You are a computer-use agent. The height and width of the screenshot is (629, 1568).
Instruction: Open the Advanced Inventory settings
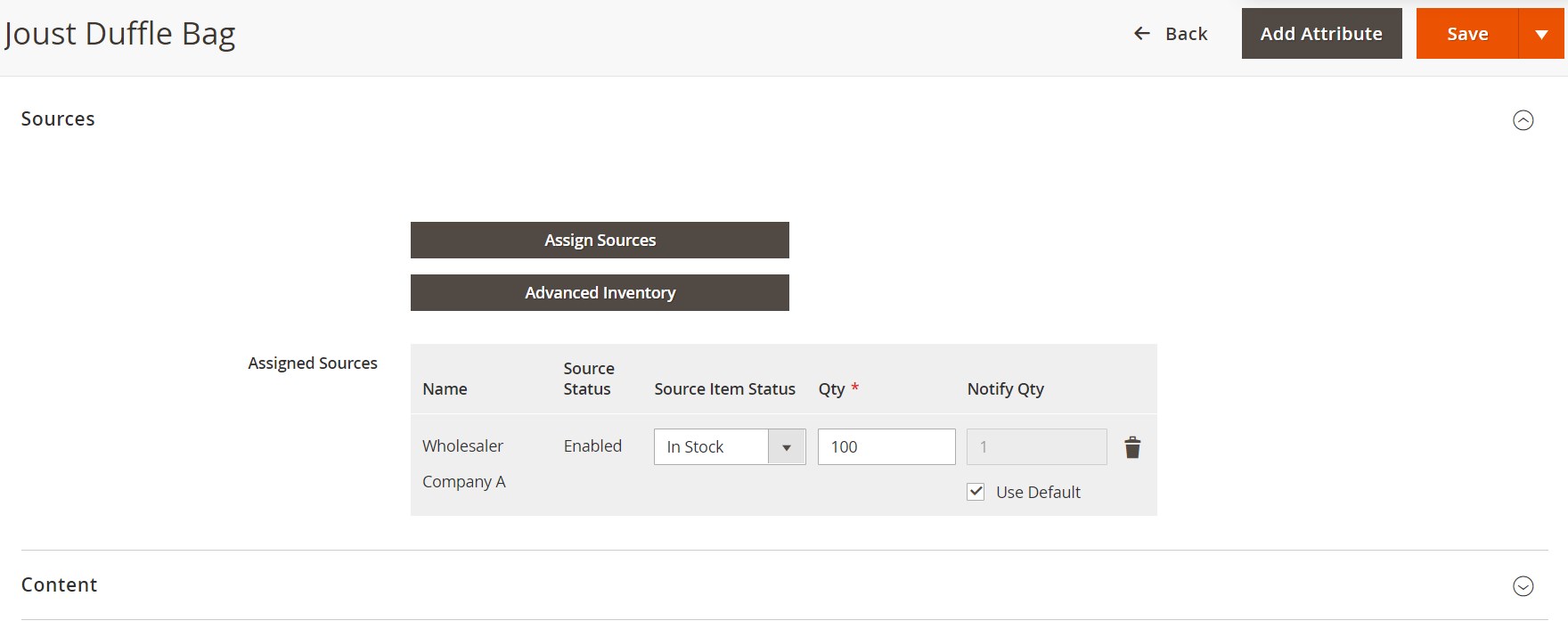coord(600,293)
